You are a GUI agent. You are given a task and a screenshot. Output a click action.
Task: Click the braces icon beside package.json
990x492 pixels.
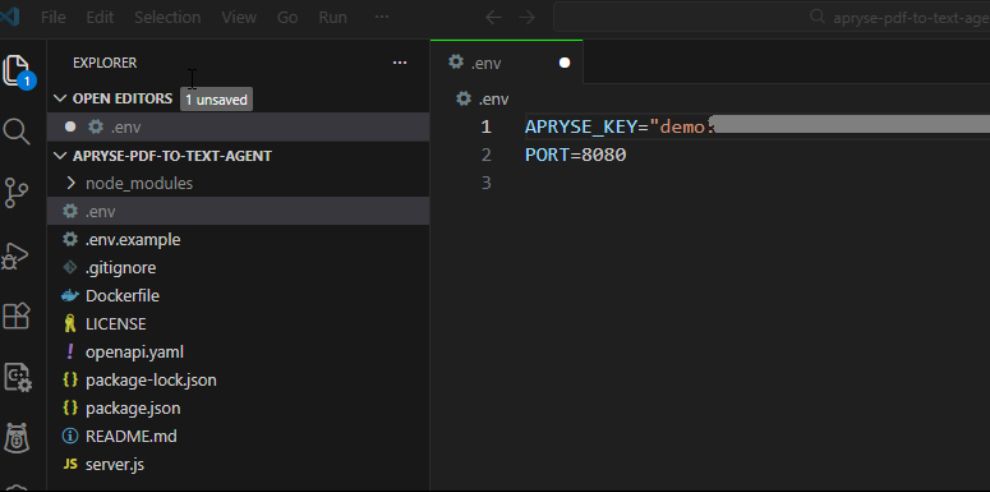pyautogui.click(x=70, y=408)
